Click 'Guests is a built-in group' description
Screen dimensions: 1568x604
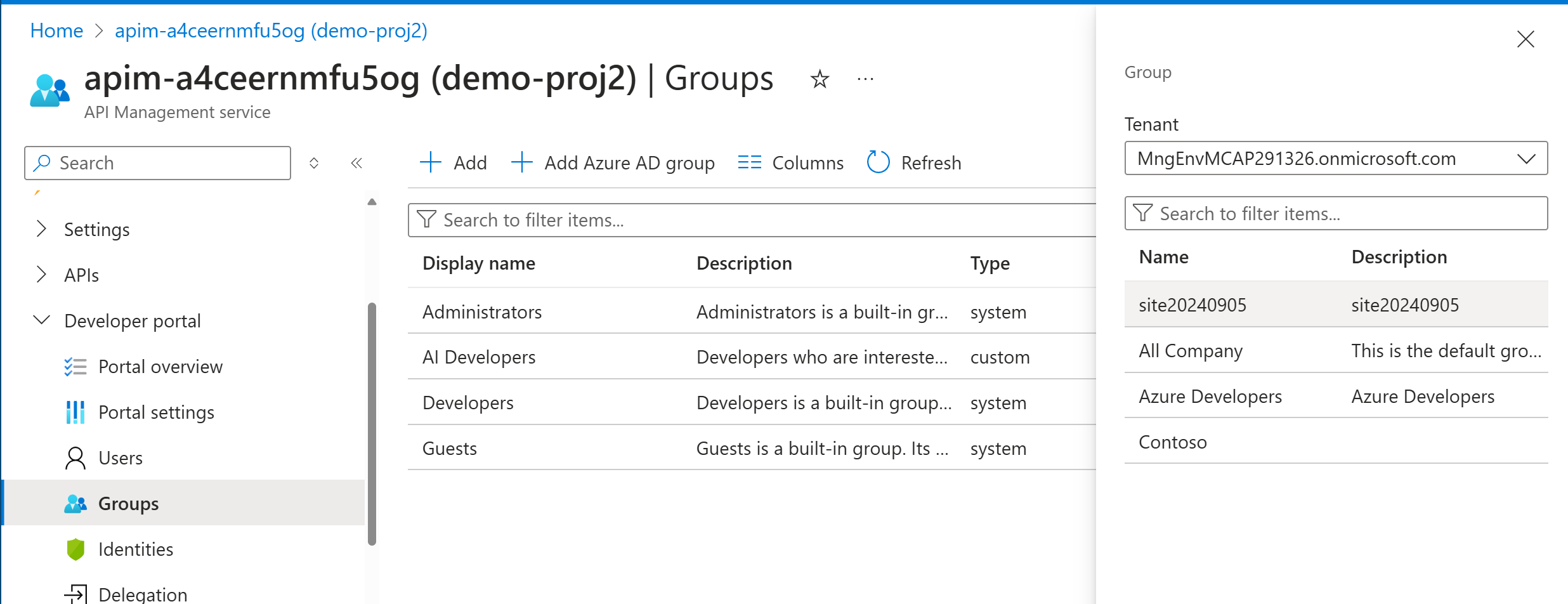point(822,449)
